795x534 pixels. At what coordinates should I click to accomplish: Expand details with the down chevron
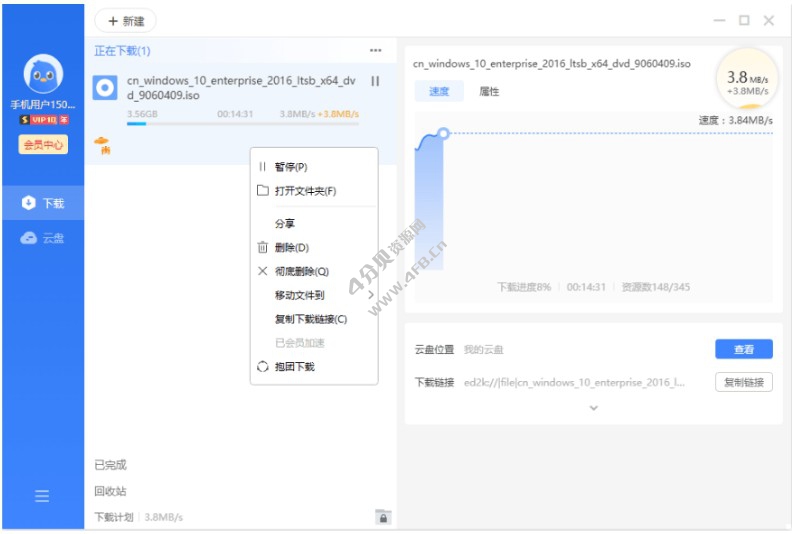pyautogui.click(x=594, y=408)
